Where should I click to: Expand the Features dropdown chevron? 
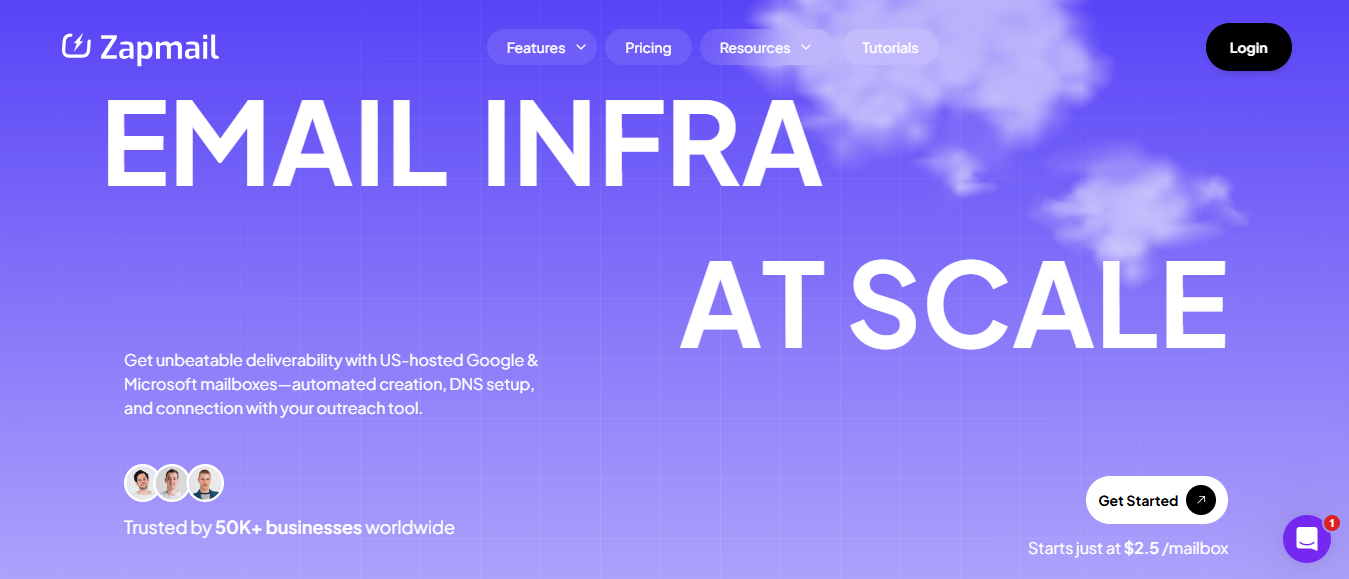pyautogui.click(x=581, y=47)
